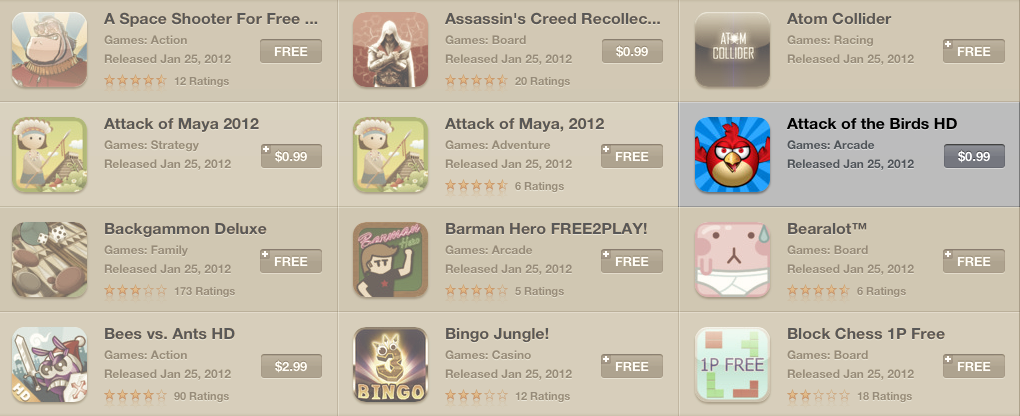Download Backgammon Deluxe via its FREE button
The image size is (1020, 416).
(291, 261)
